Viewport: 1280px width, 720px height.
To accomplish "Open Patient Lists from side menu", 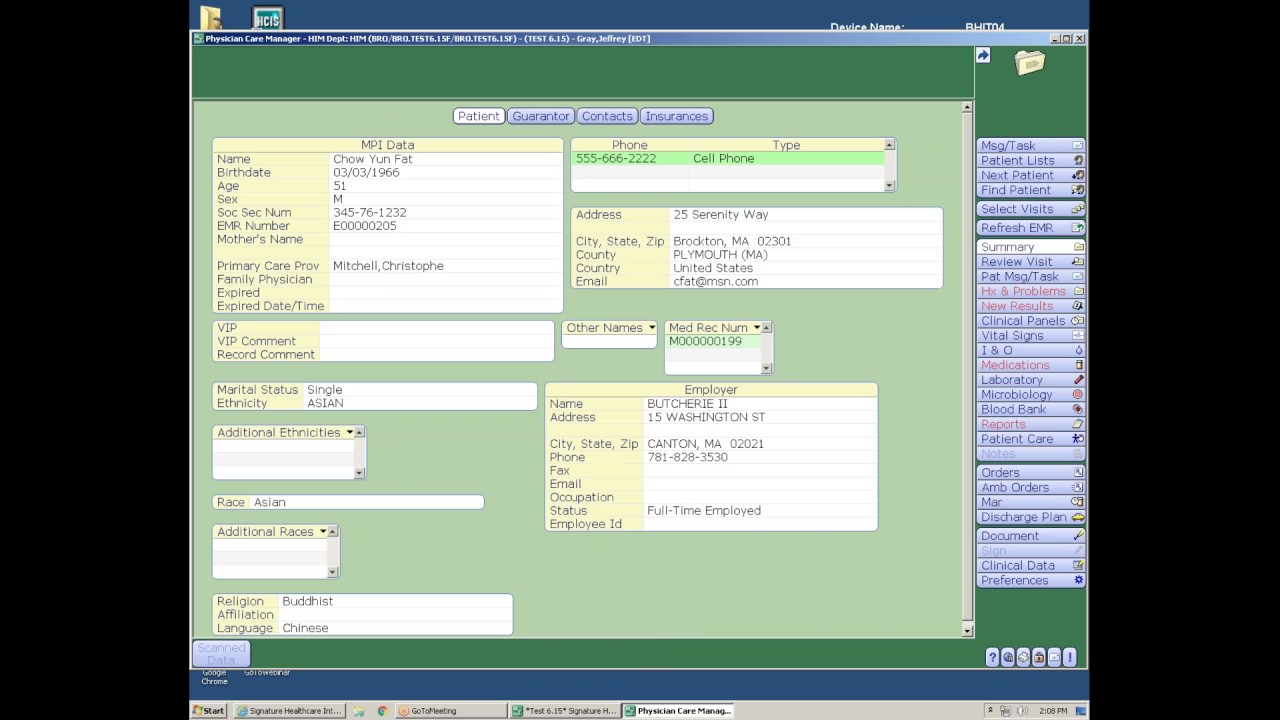I will (x=1031, y=160).
